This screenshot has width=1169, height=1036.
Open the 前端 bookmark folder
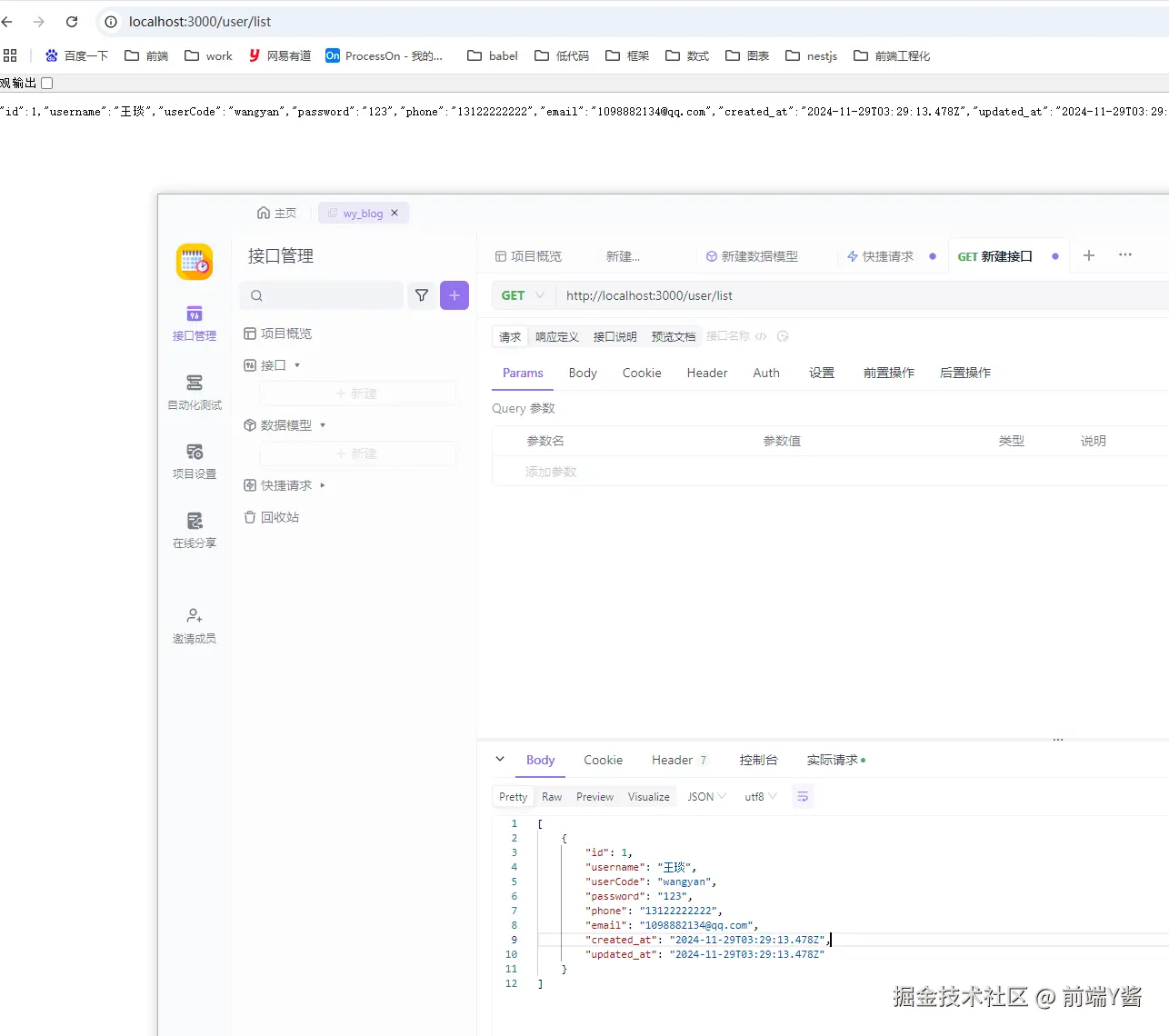[146, 55]
